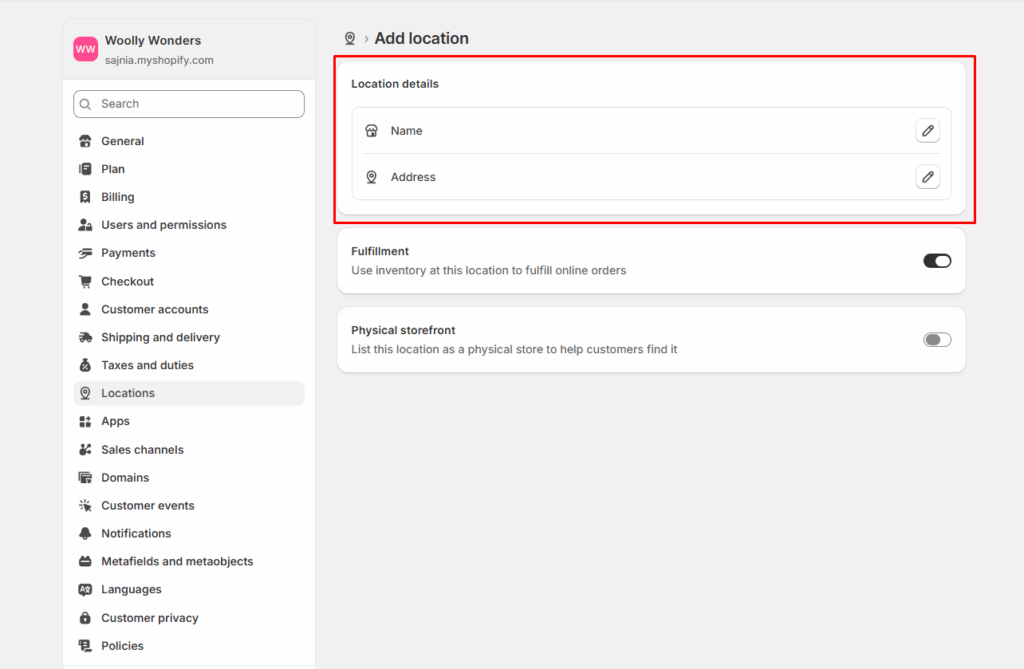Viewport: 1024px width, 669px height.
Task: Select Locations in the sidebar
Action: coord(128,393)
